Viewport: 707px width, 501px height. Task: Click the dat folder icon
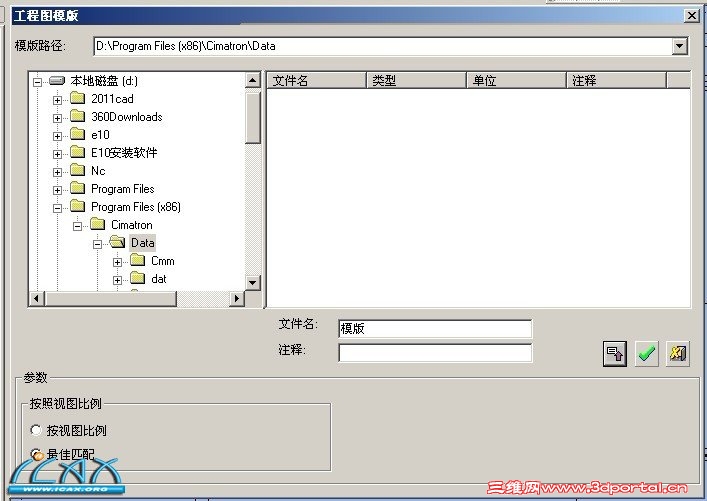tap(138, 278)
